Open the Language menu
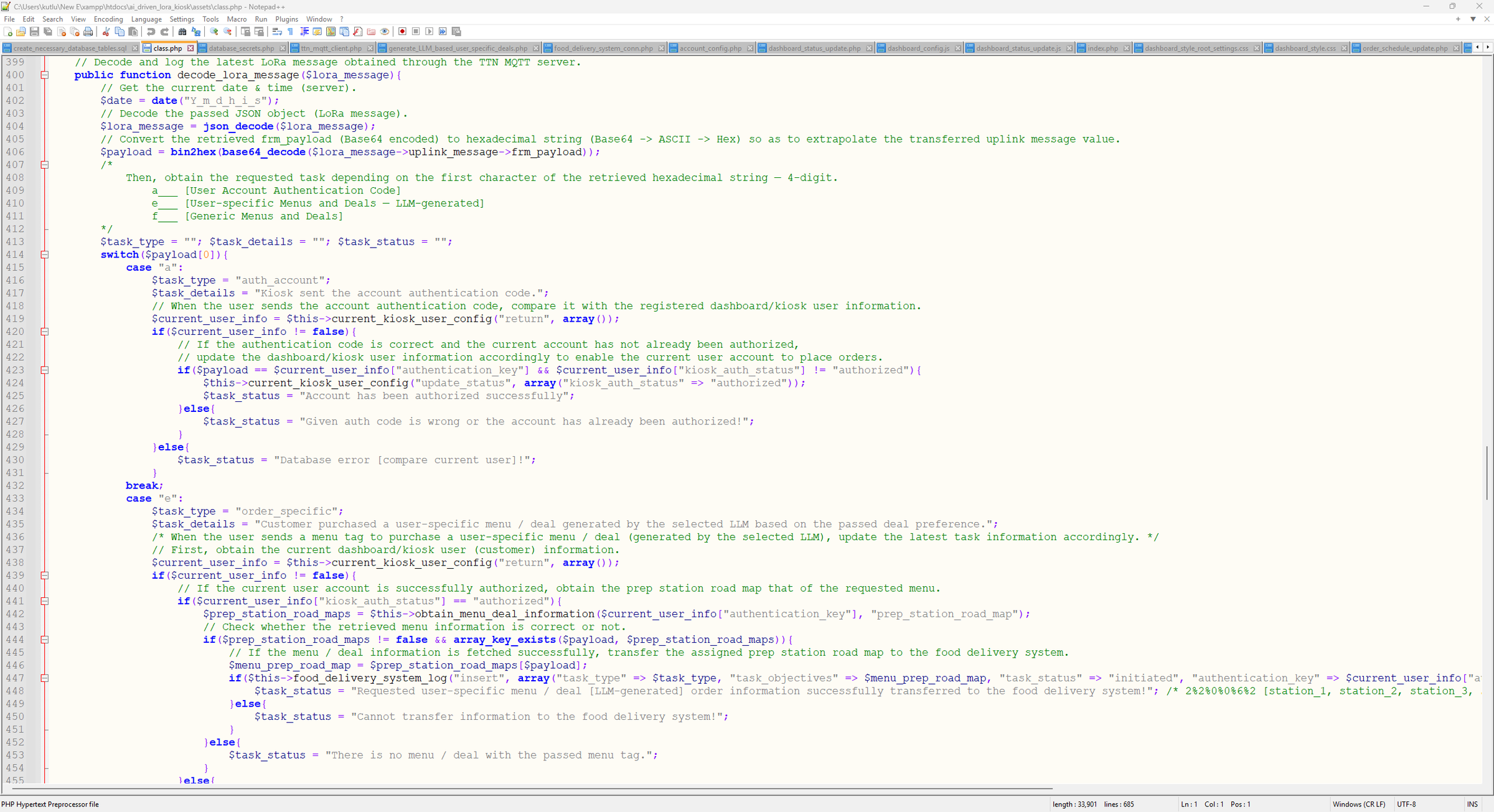 pos(146,19)
